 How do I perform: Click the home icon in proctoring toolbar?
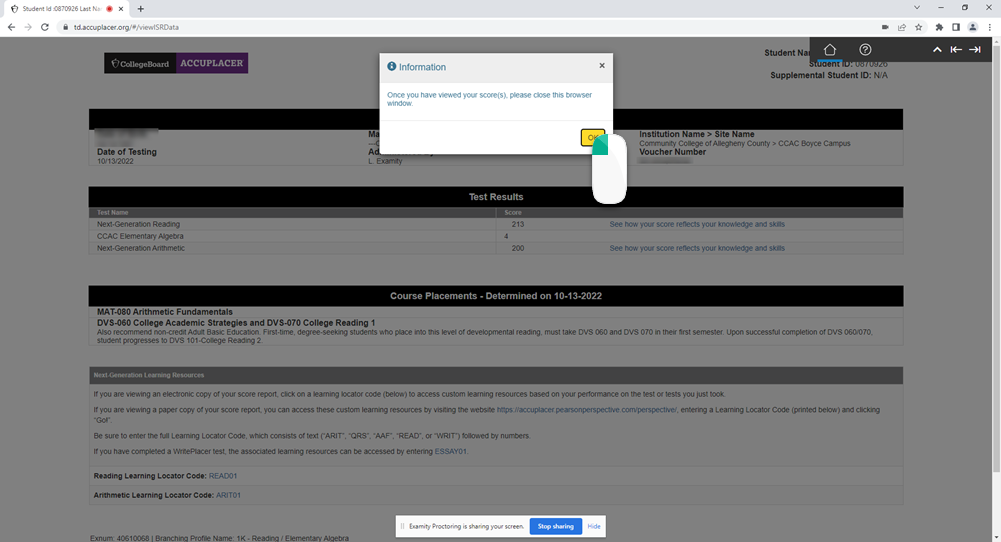point(829,49)
